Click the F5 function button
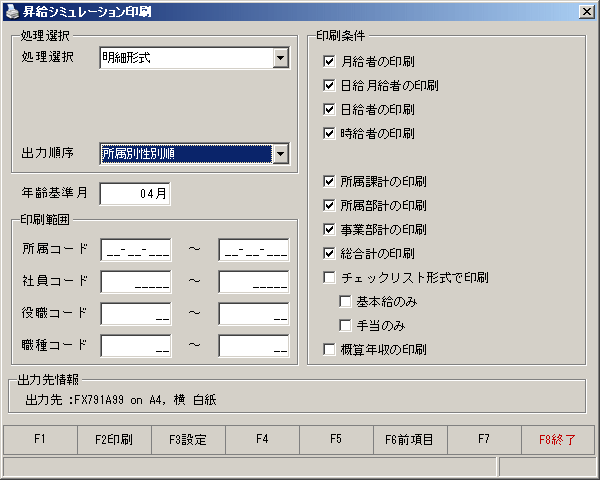Image resolution: width=600 pixels, height=480 pixels. [x=336, y=439]
